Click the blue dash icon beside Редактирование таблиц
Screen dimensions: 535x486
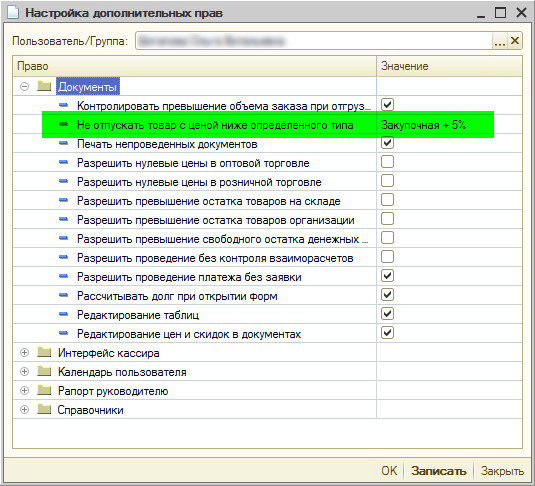click(x=63, y=314)
